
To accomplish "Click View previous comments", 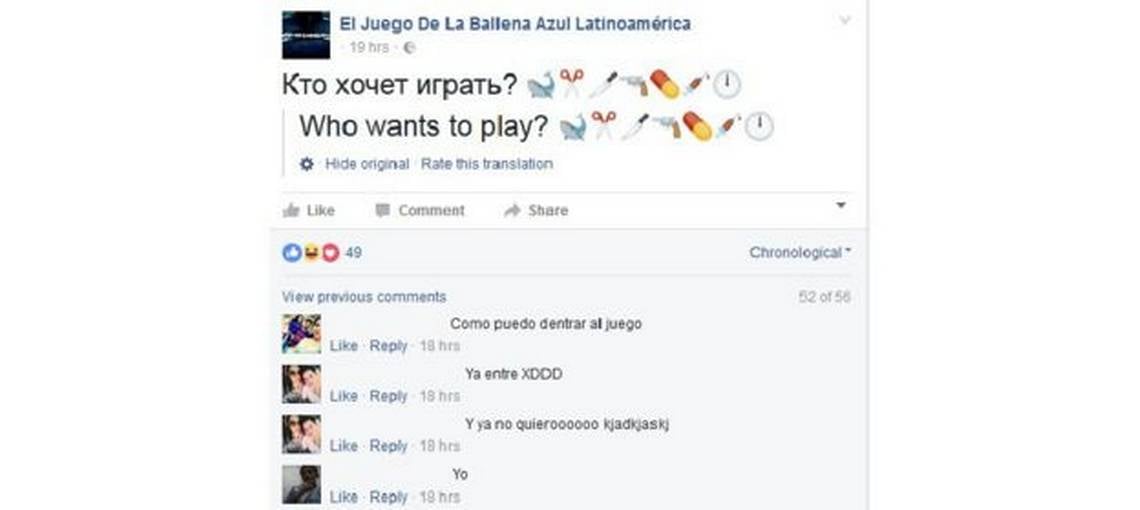I will tap(364, 297).
